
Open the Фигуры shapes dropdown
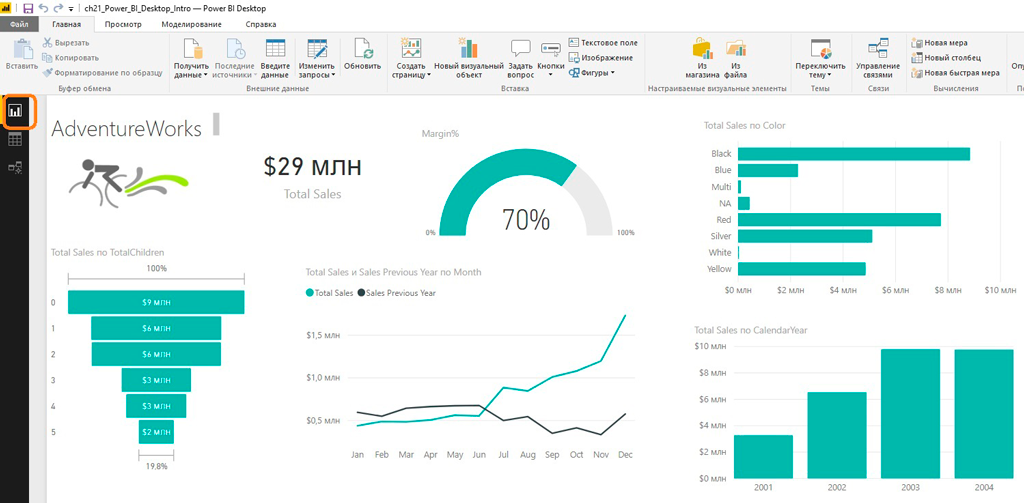[592, 73]
